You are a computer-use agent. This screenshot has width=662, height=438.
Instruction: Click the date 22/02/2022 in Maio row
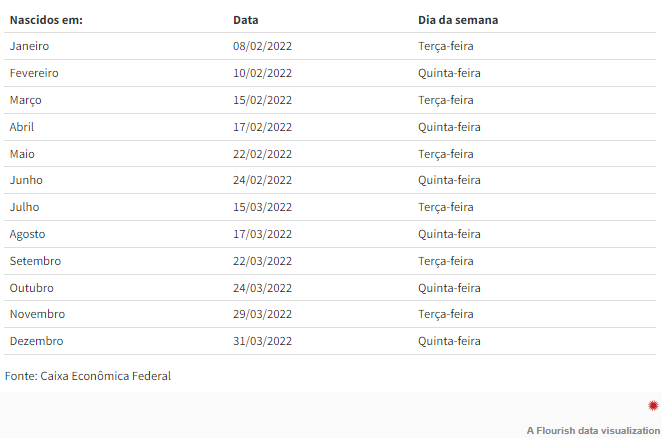point(262,154)
